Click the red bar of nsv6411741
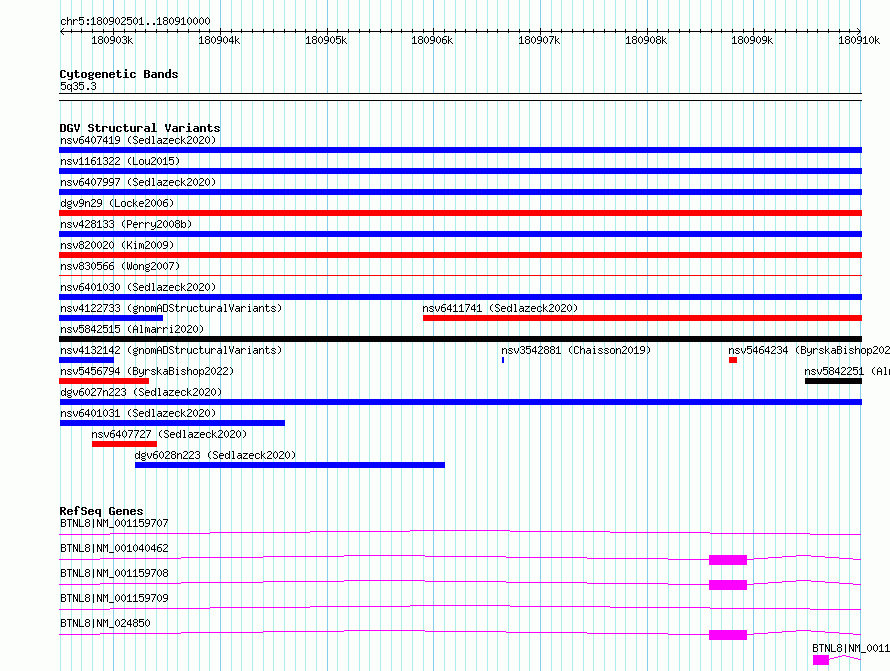This screenshot has height=671, width=890. click(x=643, y=318)
